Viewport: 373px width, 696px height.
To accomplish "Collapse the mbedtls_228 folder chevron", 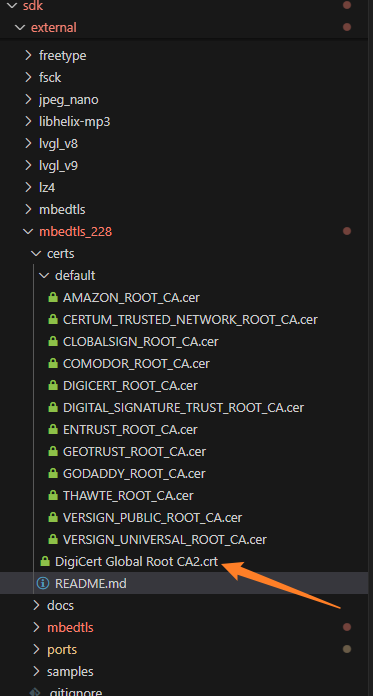I will pyautogui.click(x=28, y=231).
